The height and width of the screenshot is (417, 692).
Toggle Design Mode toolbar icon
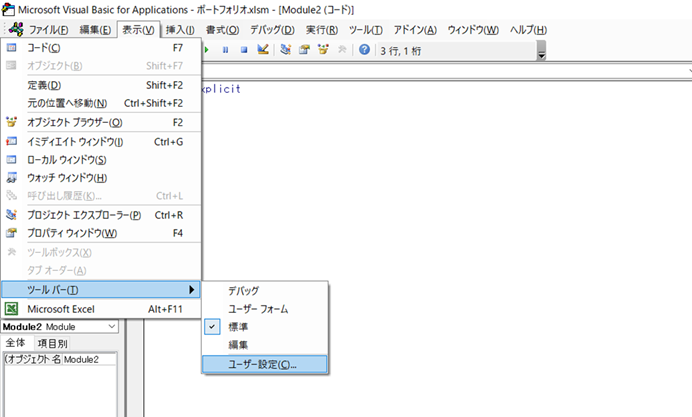point(263,49)
